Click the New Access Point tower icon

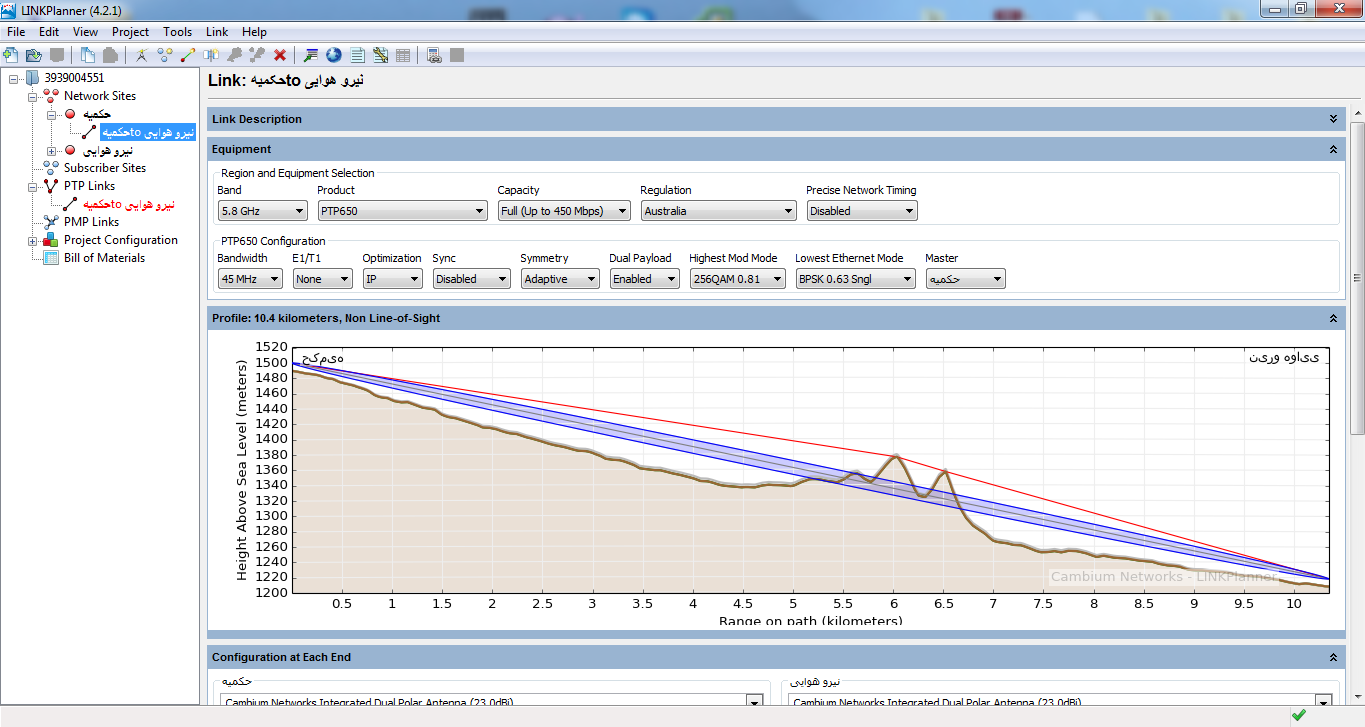(x=211, y=55)
